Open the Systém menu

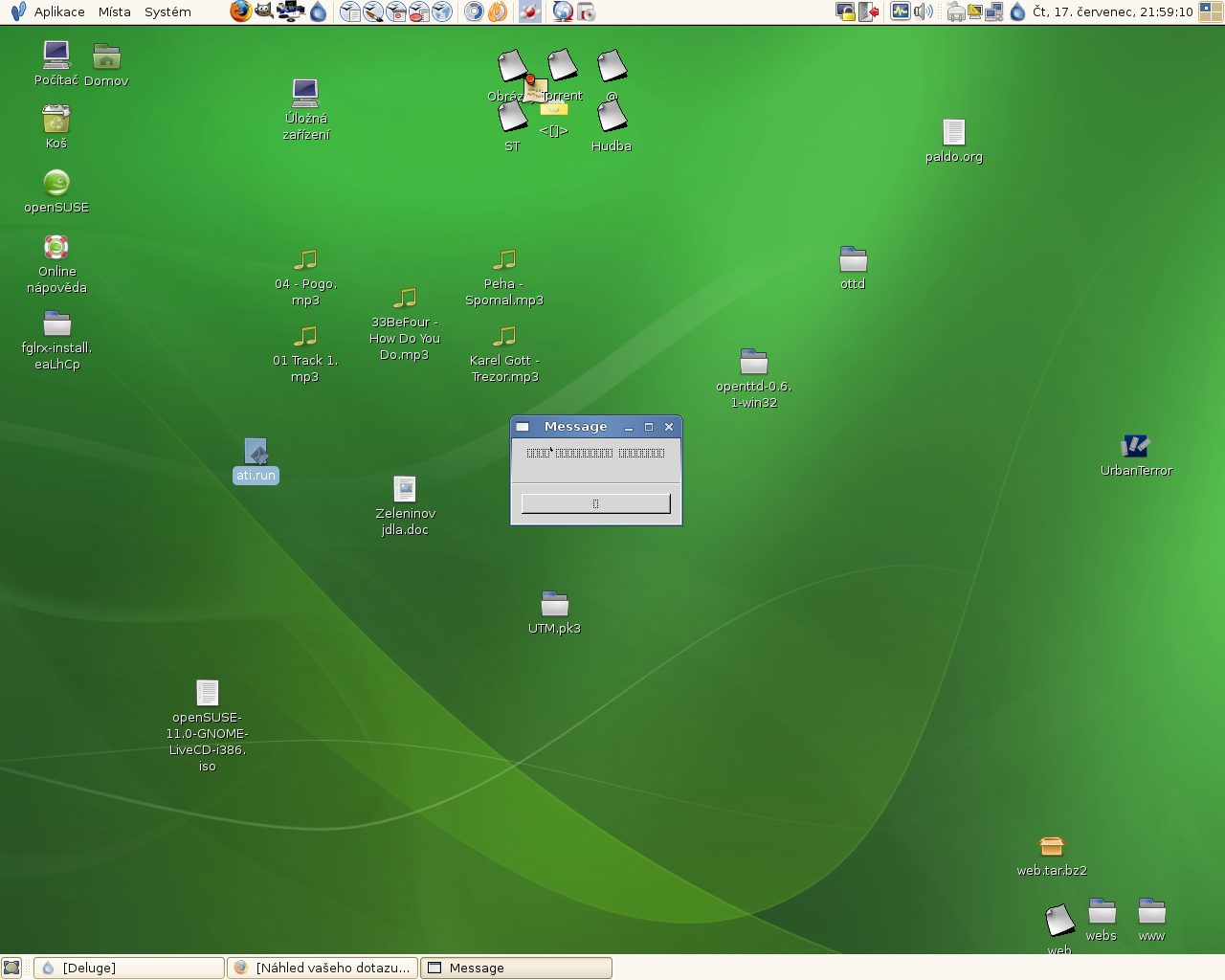(x=167, y=11)
